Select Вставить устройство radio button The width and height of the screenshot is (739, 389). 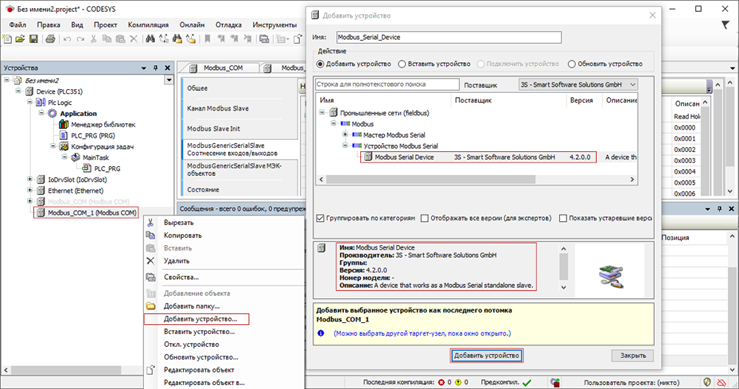pyautogui.click(x=402, y=64)
